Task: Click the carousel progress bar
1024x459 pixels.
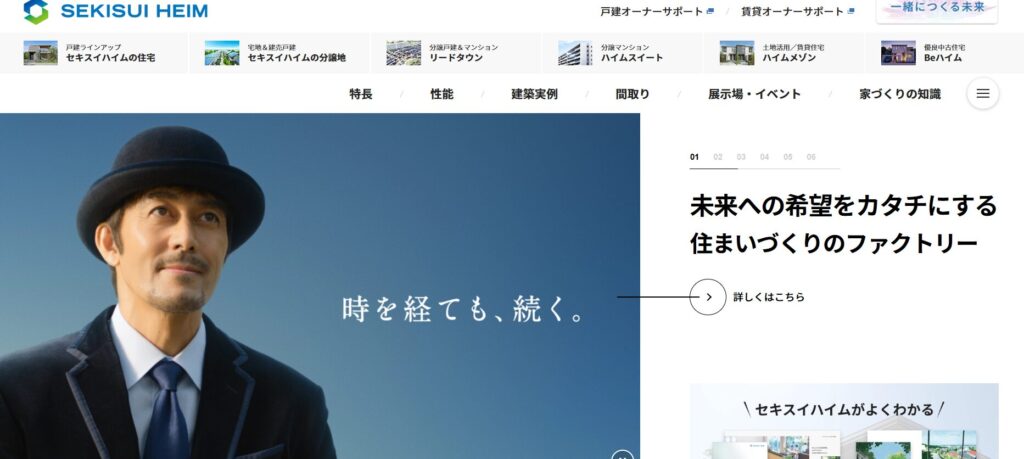Action: (x=765, y=168)
